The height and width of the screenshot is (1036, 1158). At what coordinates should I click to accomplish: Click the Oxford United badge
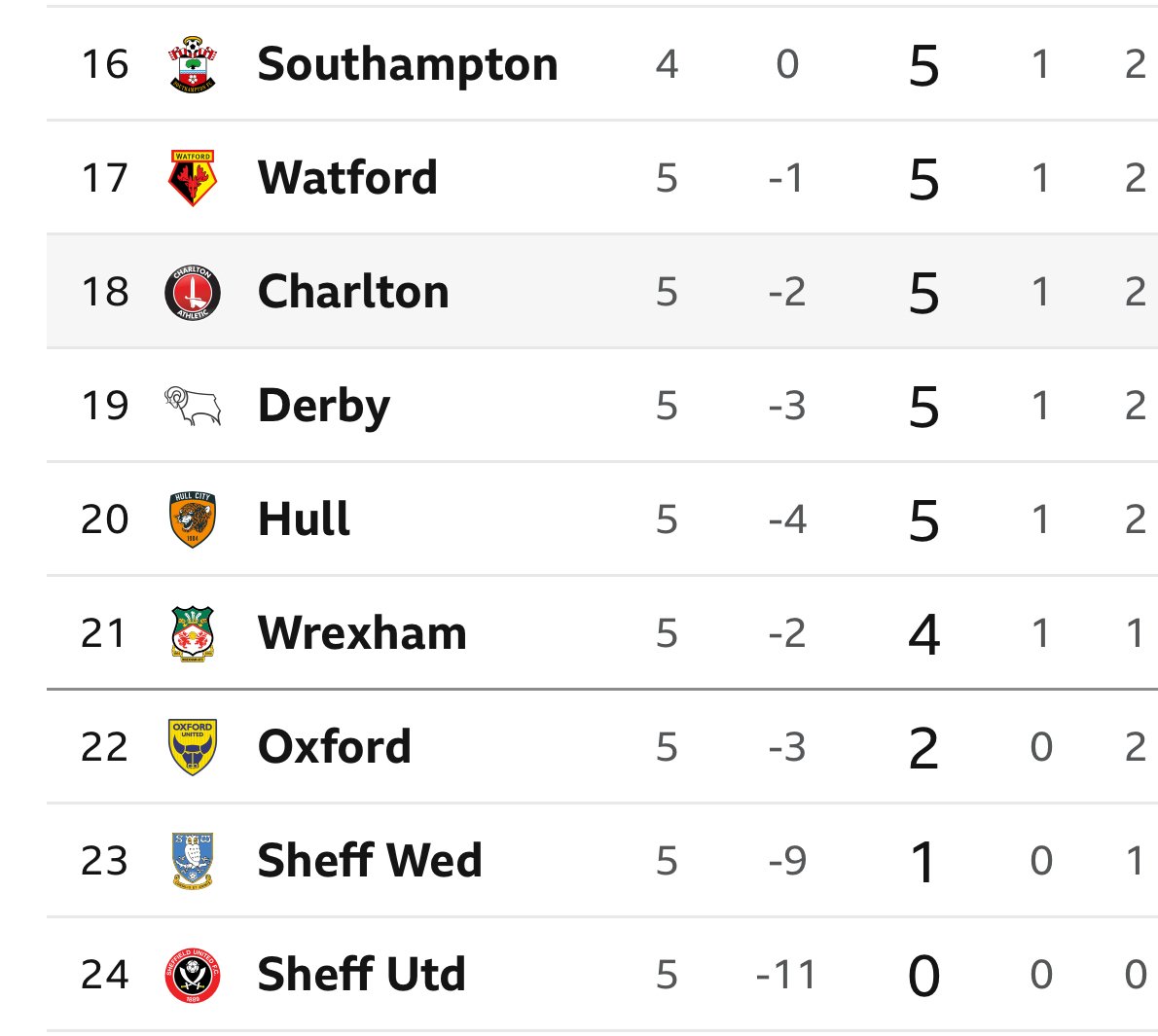193,746
